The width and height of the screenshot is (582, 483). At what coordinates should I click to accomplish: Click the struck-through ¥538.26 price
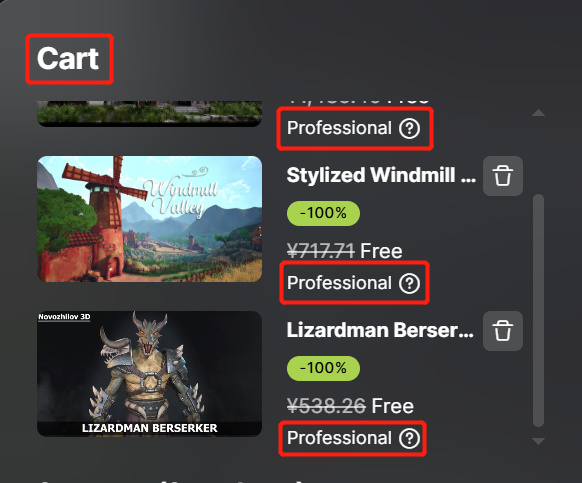(327, 406)
